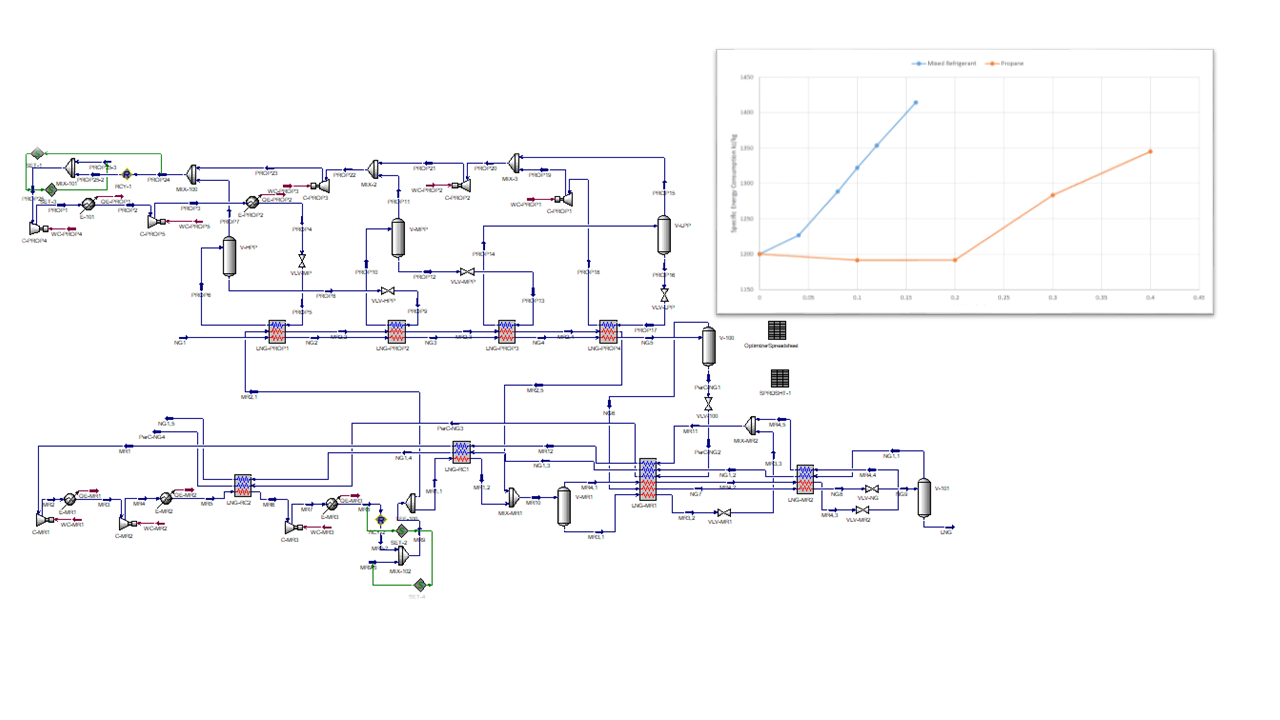
Task: Select the V-MPP separator vessel
Action: tap(396, 238)
